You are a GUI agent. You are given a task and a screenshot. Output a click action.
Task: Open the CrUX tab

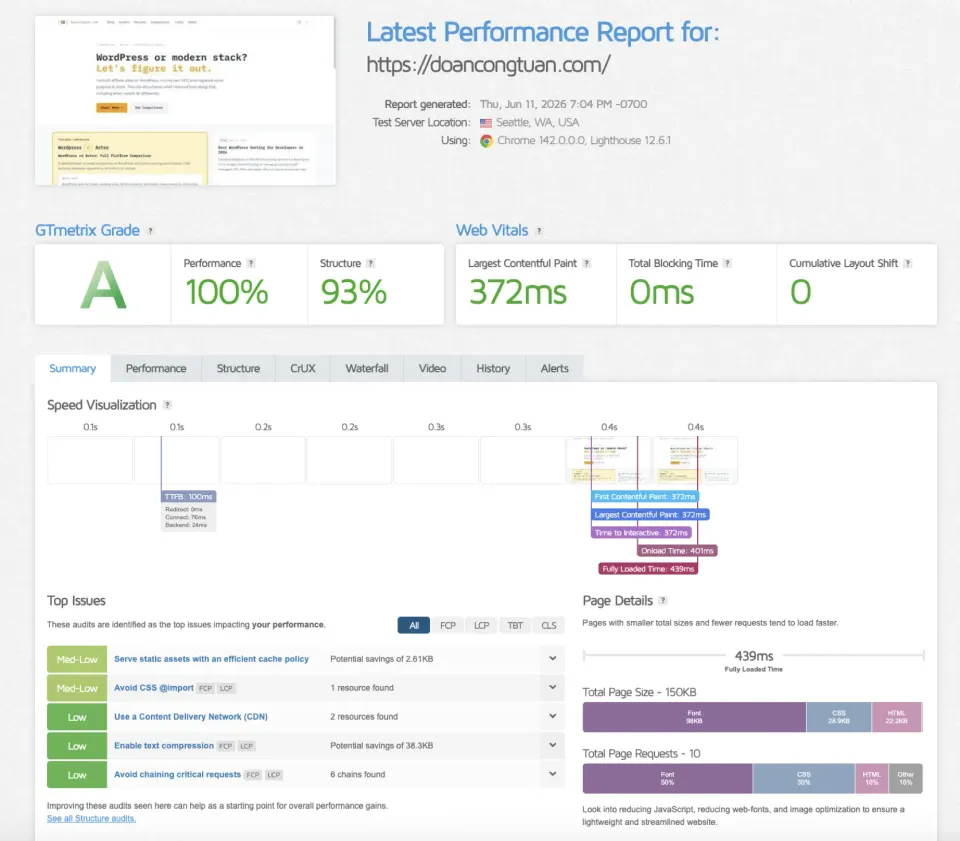pos(302,368)
